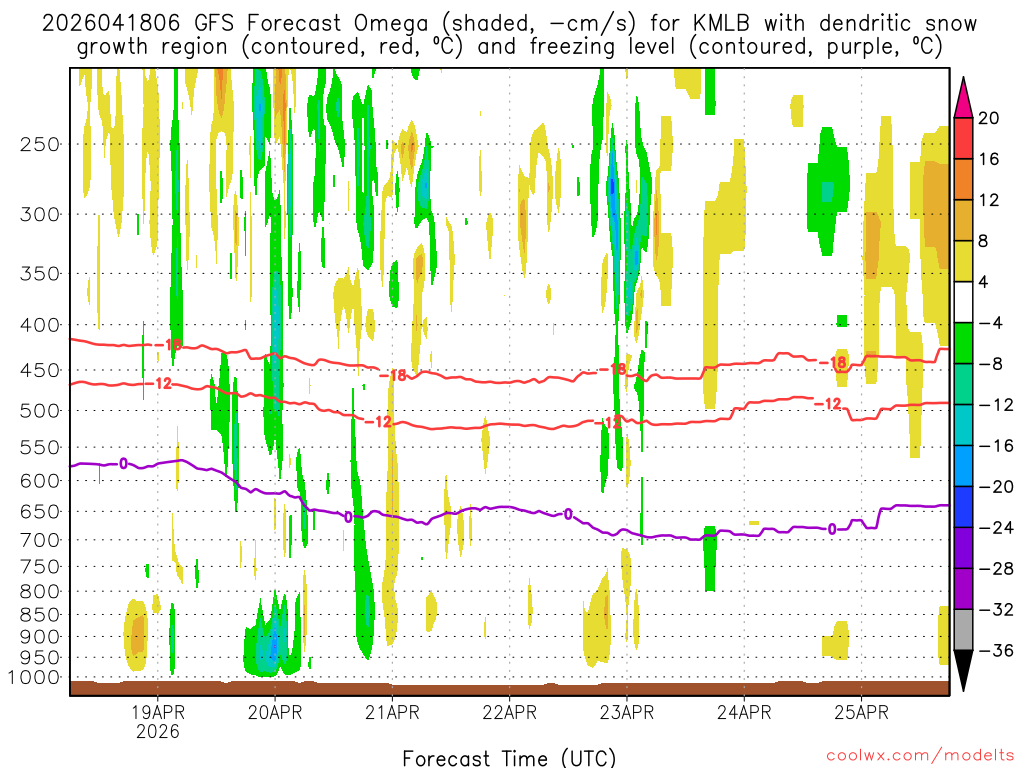
Task: Click the 19APR date label on time axis
Action: (157, 712)
